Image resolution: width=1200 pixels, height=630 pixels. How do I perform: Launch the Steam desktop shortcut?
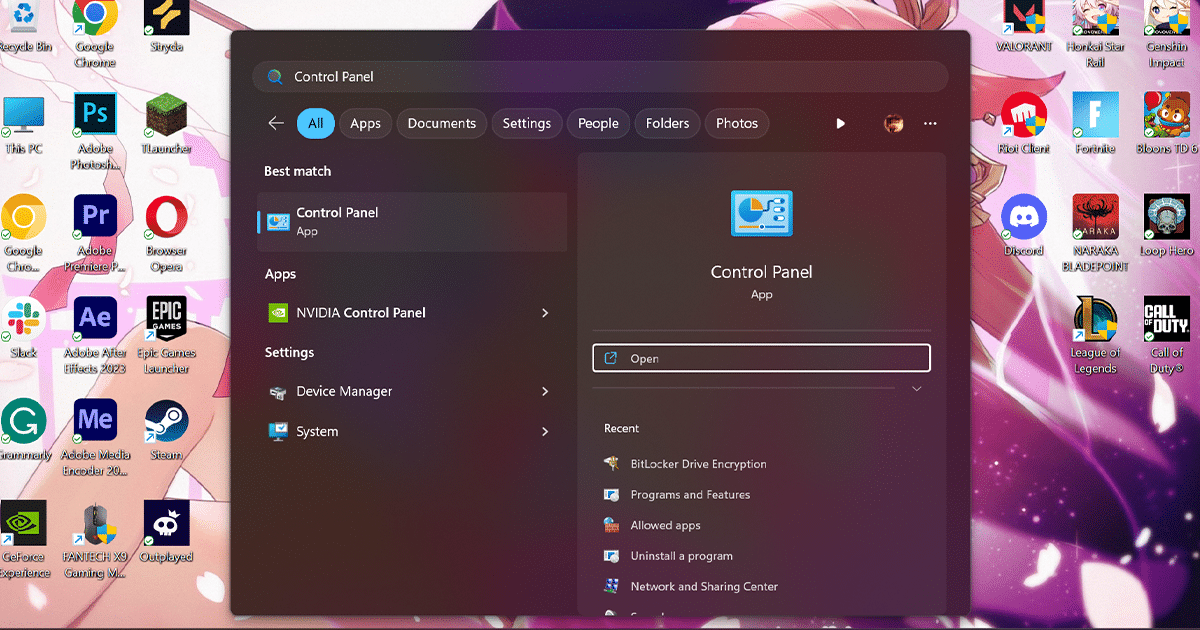166,422
